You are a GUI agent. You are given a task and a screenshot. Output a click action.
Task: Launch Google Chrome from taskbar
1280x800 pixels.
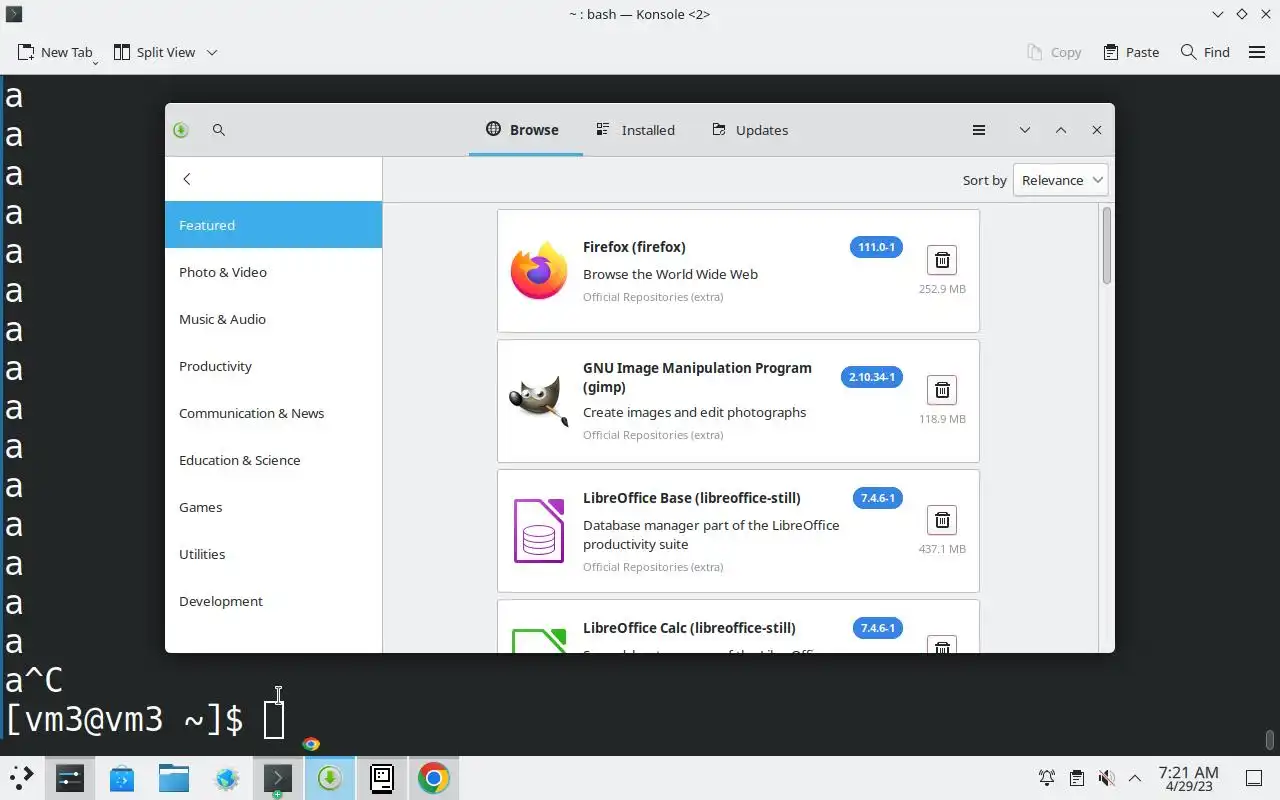(x=434, y=778)
